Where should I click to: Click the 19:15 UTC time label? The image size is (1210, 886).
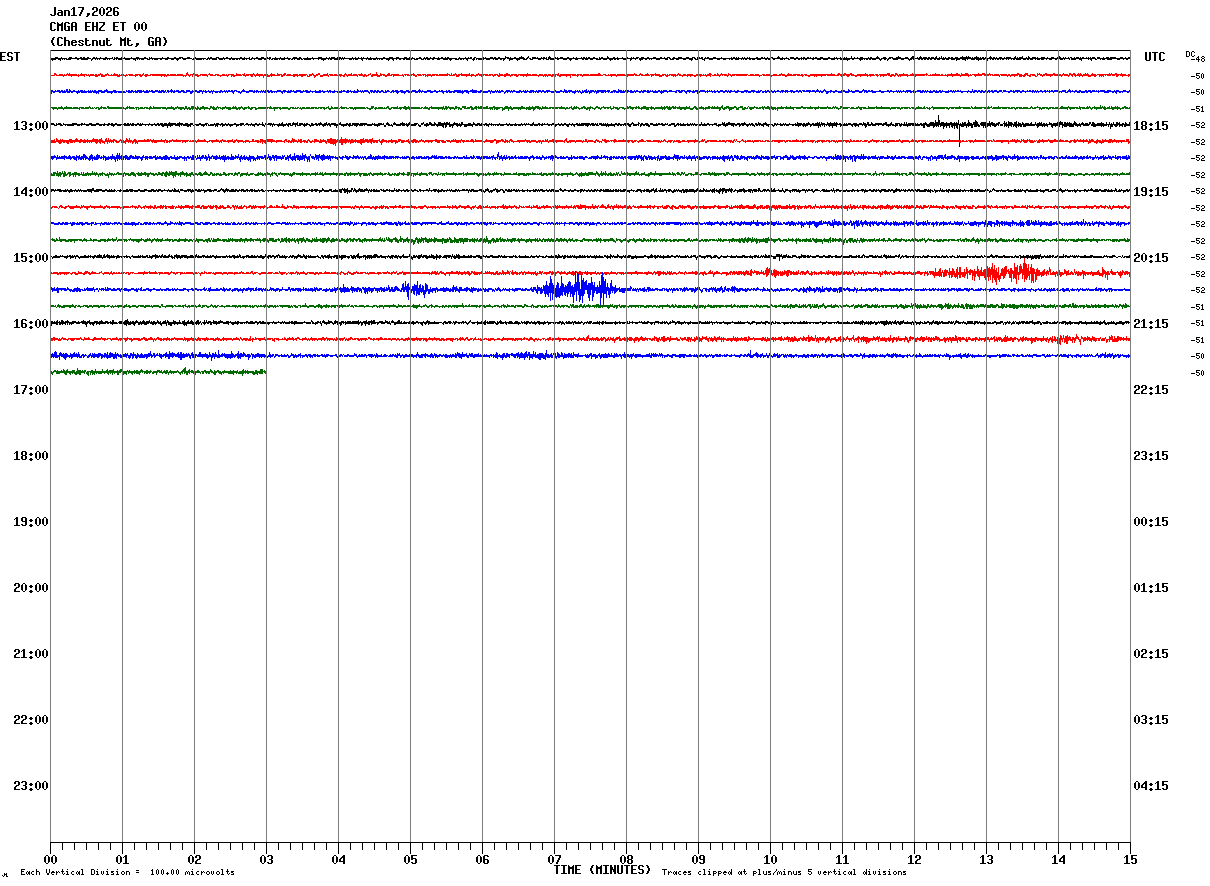1151,192
